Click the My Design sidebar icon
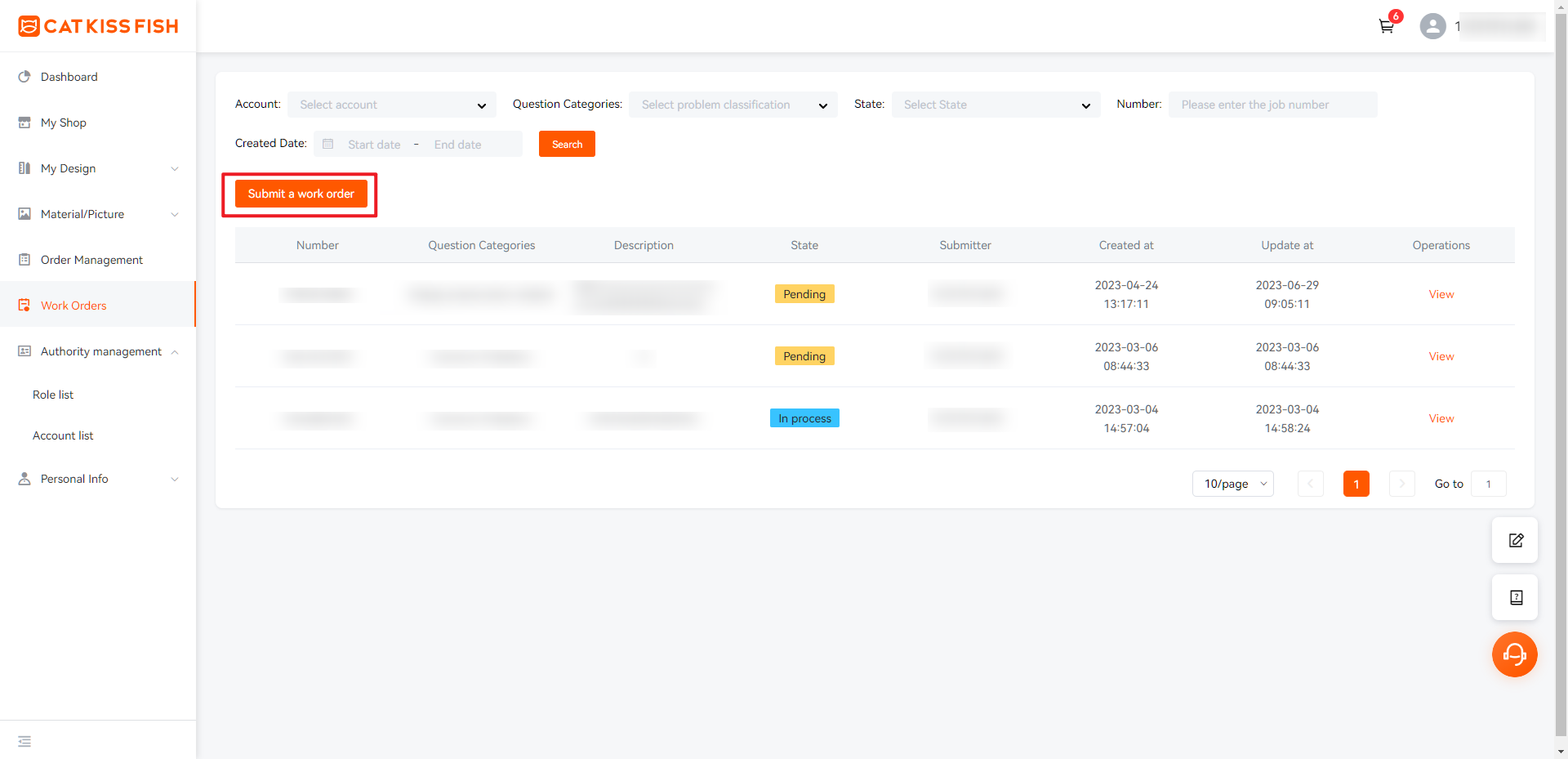 coord(24,168)
